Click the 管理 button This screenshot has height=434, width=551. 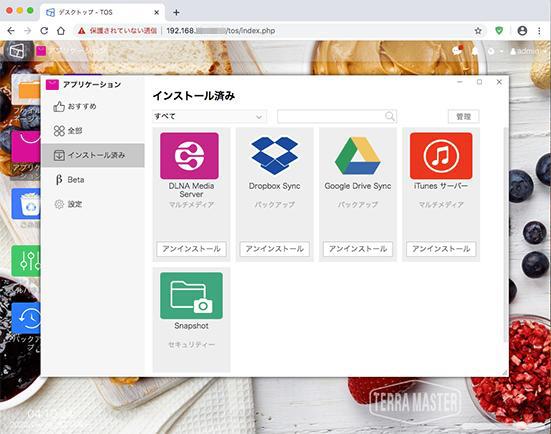click(463, 116)
